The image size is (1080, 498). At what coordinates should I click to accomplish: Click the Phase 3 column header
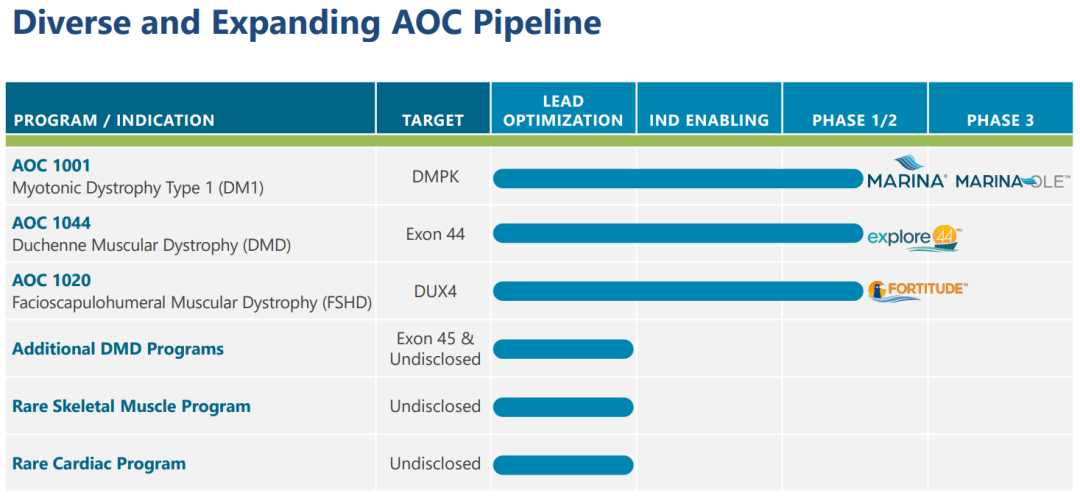tap(1000, 120)
